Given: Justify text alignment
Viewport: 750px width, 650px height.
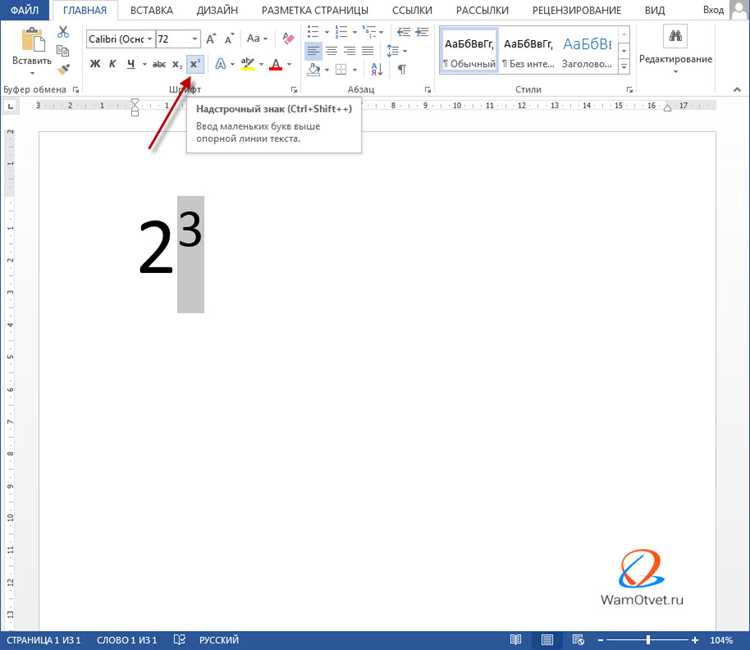Looking at the screenshot, I should tap(368, 50).
